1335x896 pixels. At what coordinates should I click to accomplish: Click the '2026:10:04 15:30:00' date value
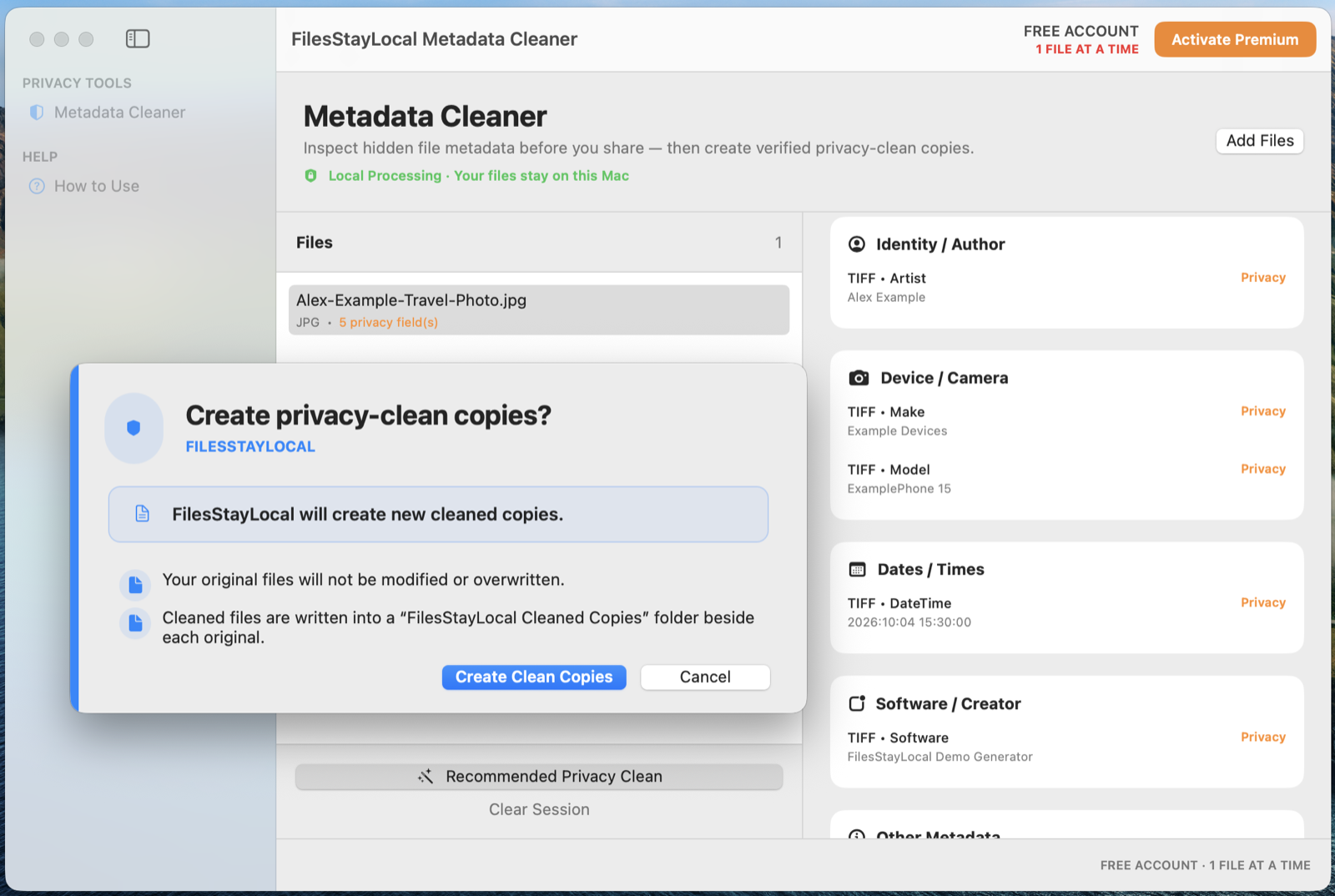click(909, 622)
